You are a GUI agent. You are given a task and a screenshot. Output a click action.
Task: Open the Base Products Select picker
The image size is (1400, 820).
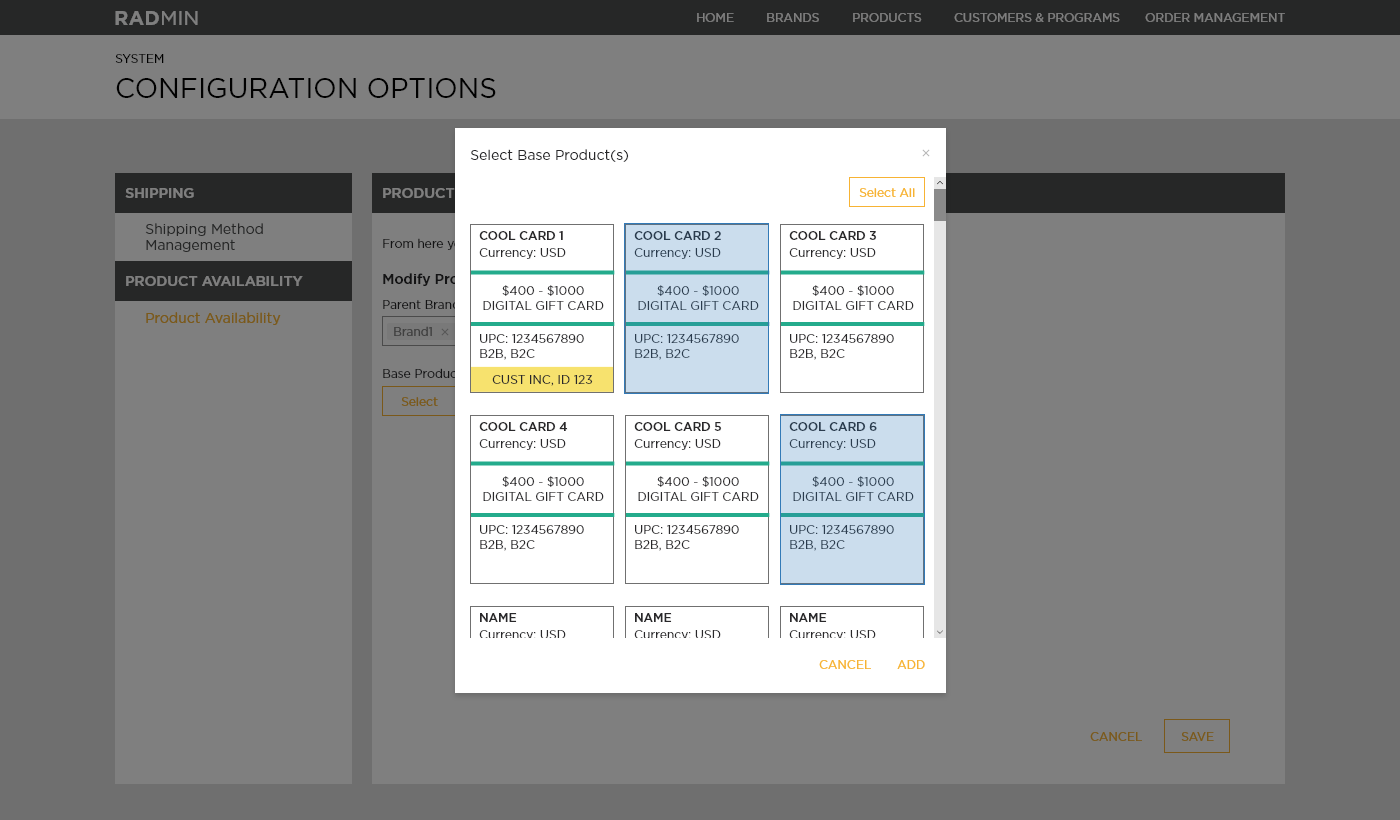(419, 401)
